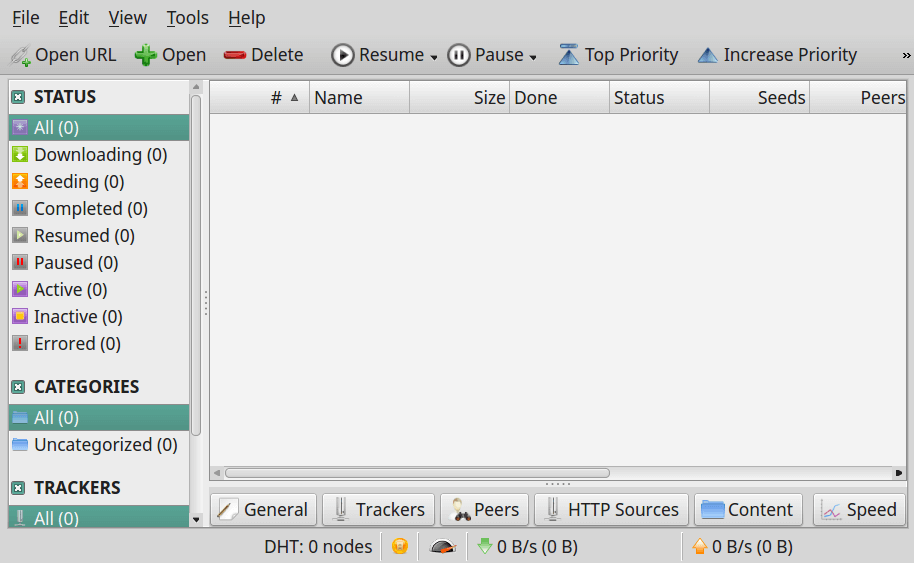Click the All status filter star icon
Image resolution: width=914 pixels, height=563 pixels.
[x=20, y=127]
